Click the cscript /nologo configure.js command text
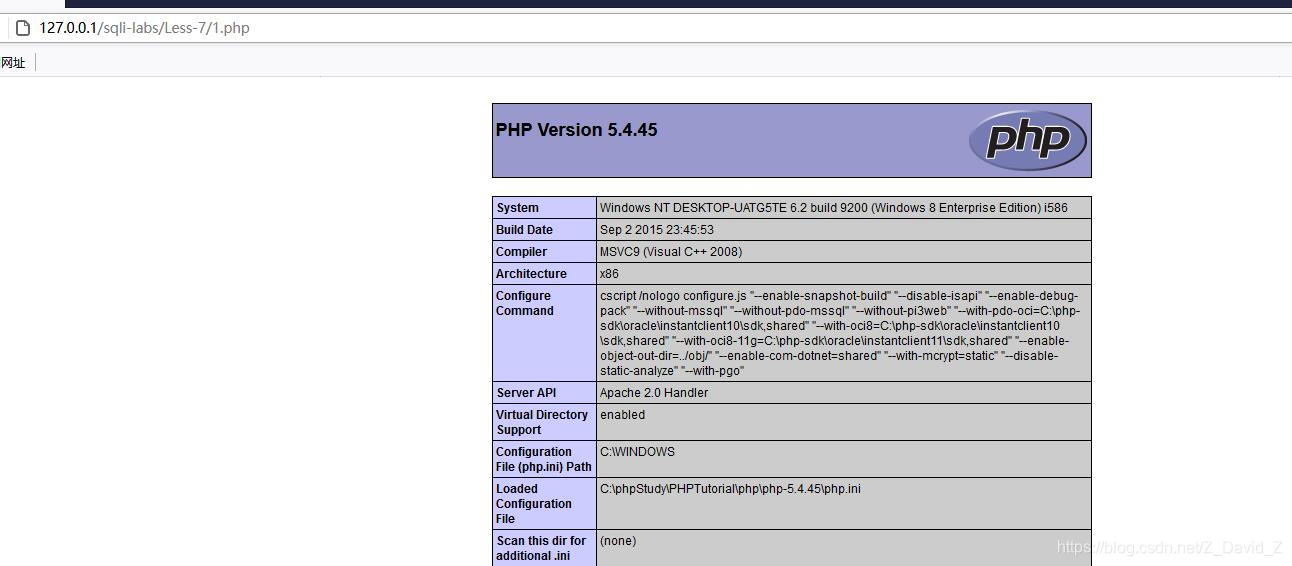Image resolution: width=1292 pixels, height=566 pixels. click(840, 333)
